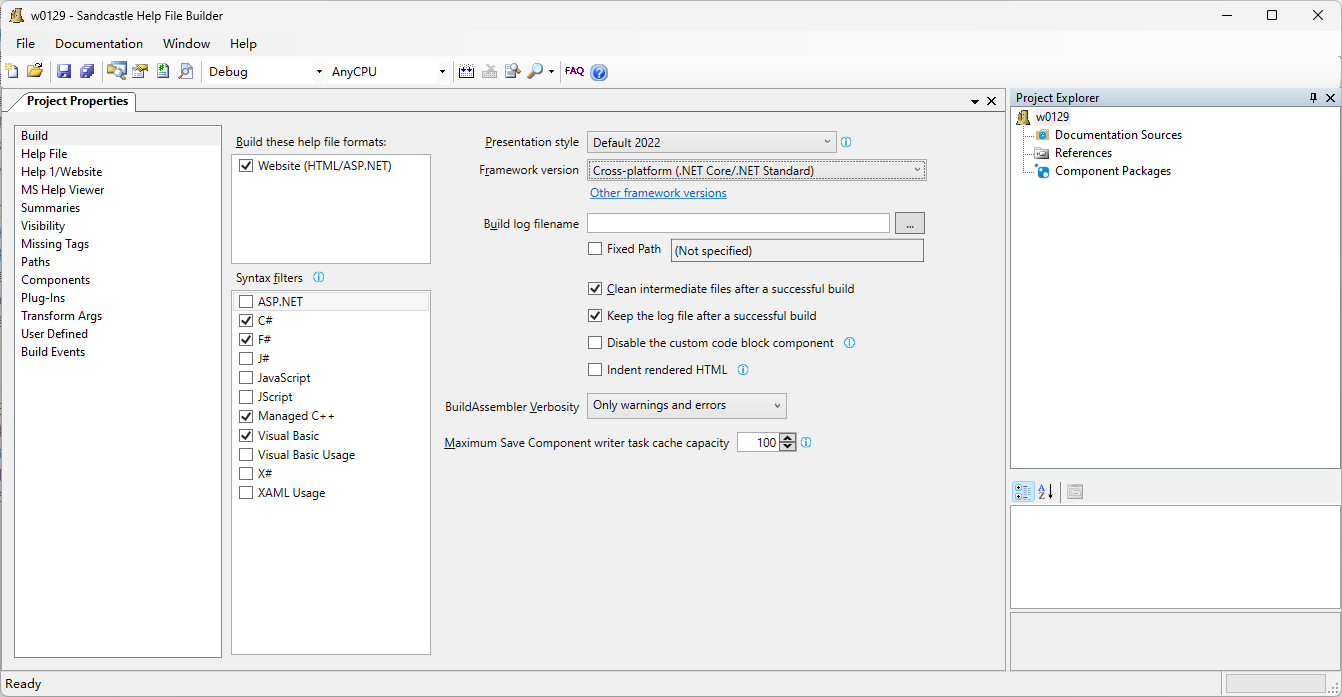Select the Project Properties tab
The width and height of the screenshot is (1342, 697).
(x=77, y=101)
